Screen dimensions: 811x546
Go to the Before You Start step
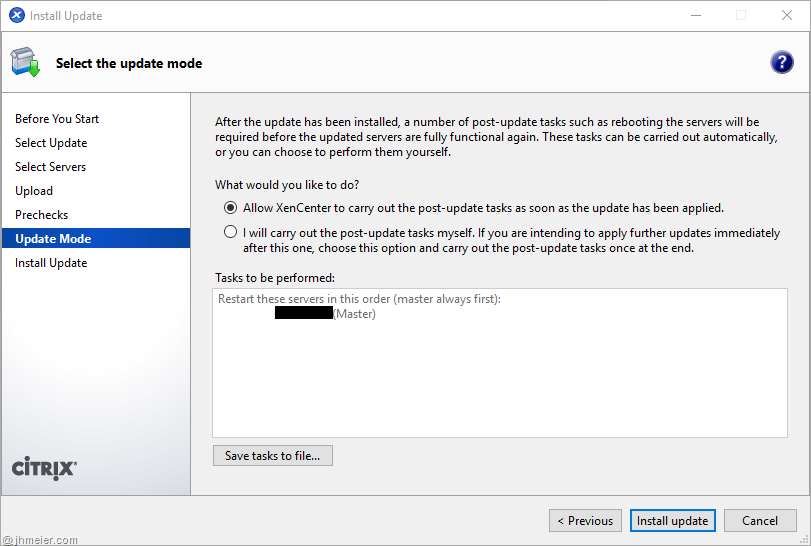57,119
